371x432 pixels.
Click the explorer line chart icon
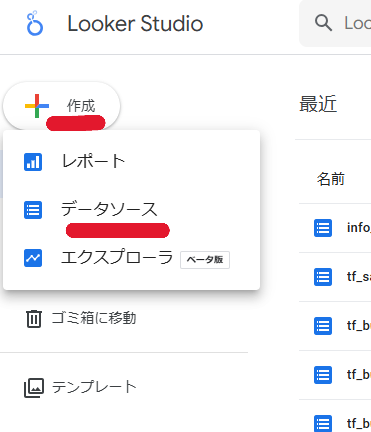coord(33,258)
